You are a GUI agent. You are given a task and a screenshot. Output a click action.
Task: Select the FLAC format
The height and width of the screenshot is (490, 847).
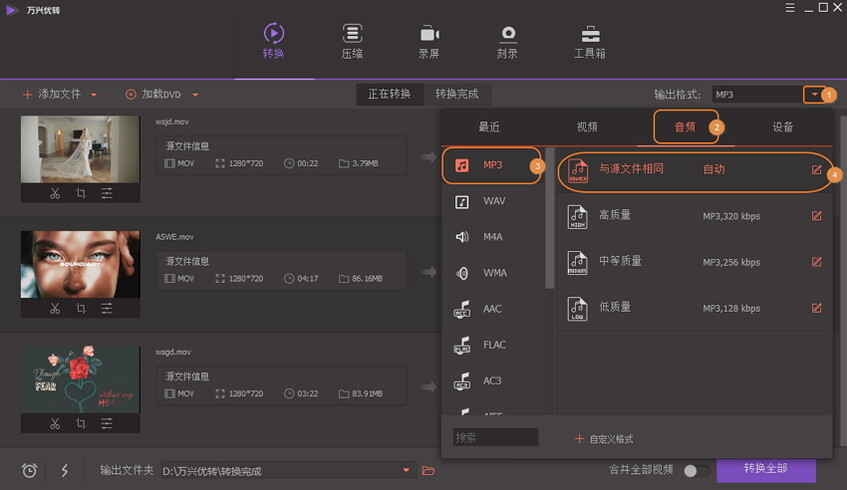pyautogui.click(x=493, y=345)
